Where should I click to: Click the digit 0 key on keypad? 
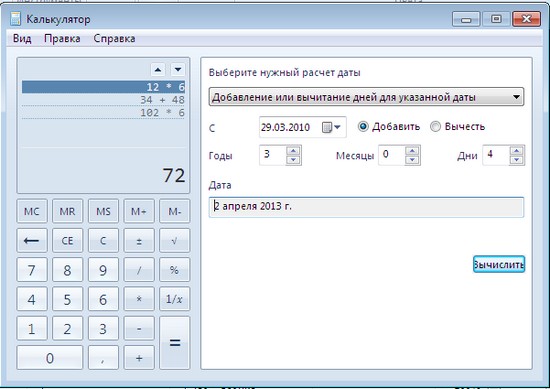(50, 357)
